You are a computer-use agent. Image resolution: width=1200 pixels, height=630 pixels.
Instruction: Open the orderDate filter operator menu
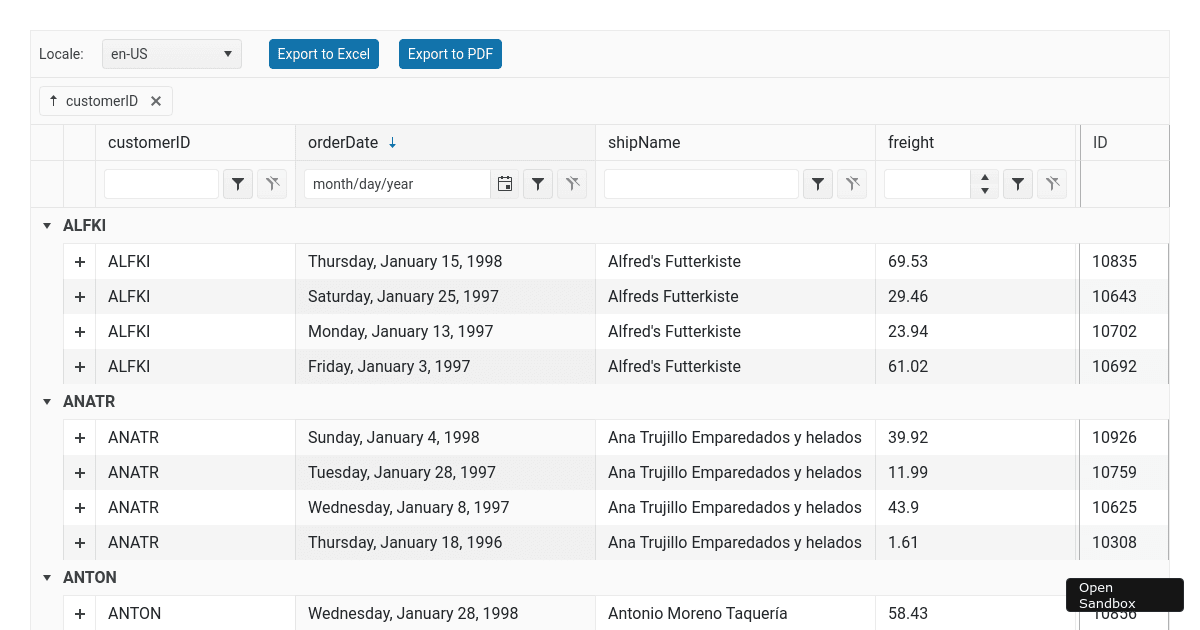coord(538,184)
